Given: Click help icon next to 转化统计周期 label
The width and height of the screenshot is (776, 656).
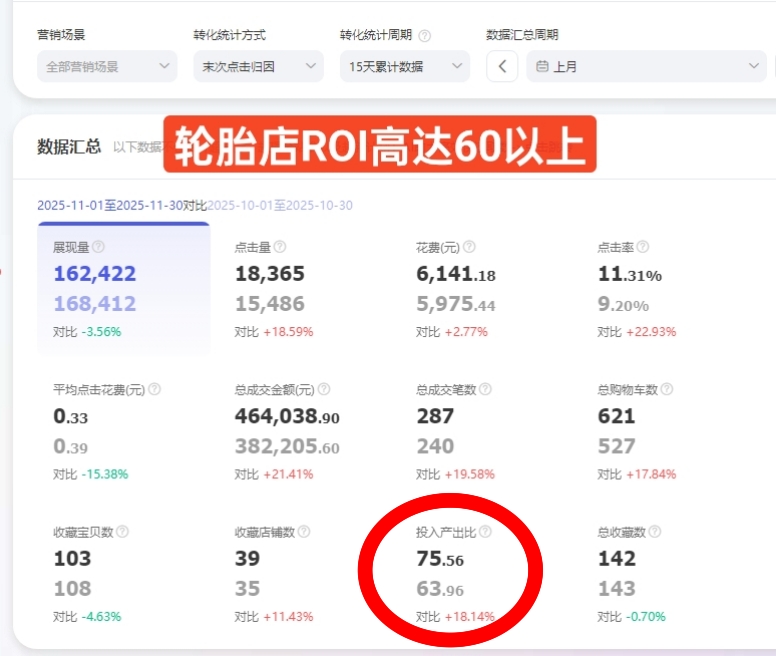Looking at the screenshot, I should [x=425, y=36].
